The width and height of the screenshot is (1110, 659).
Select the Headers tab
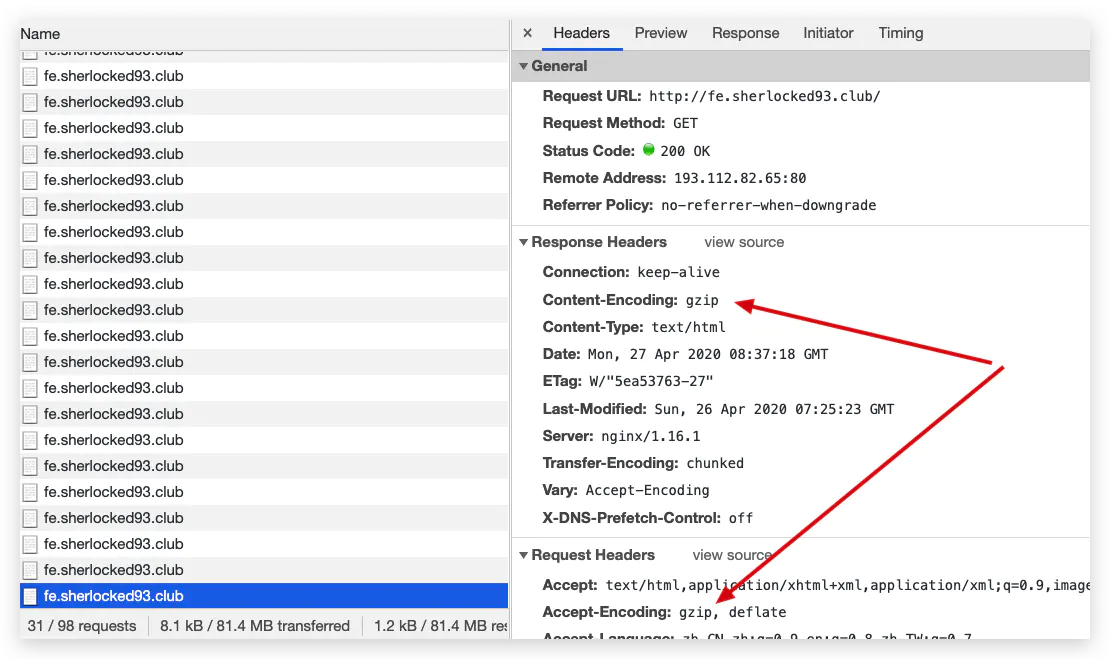coord(581,33)
